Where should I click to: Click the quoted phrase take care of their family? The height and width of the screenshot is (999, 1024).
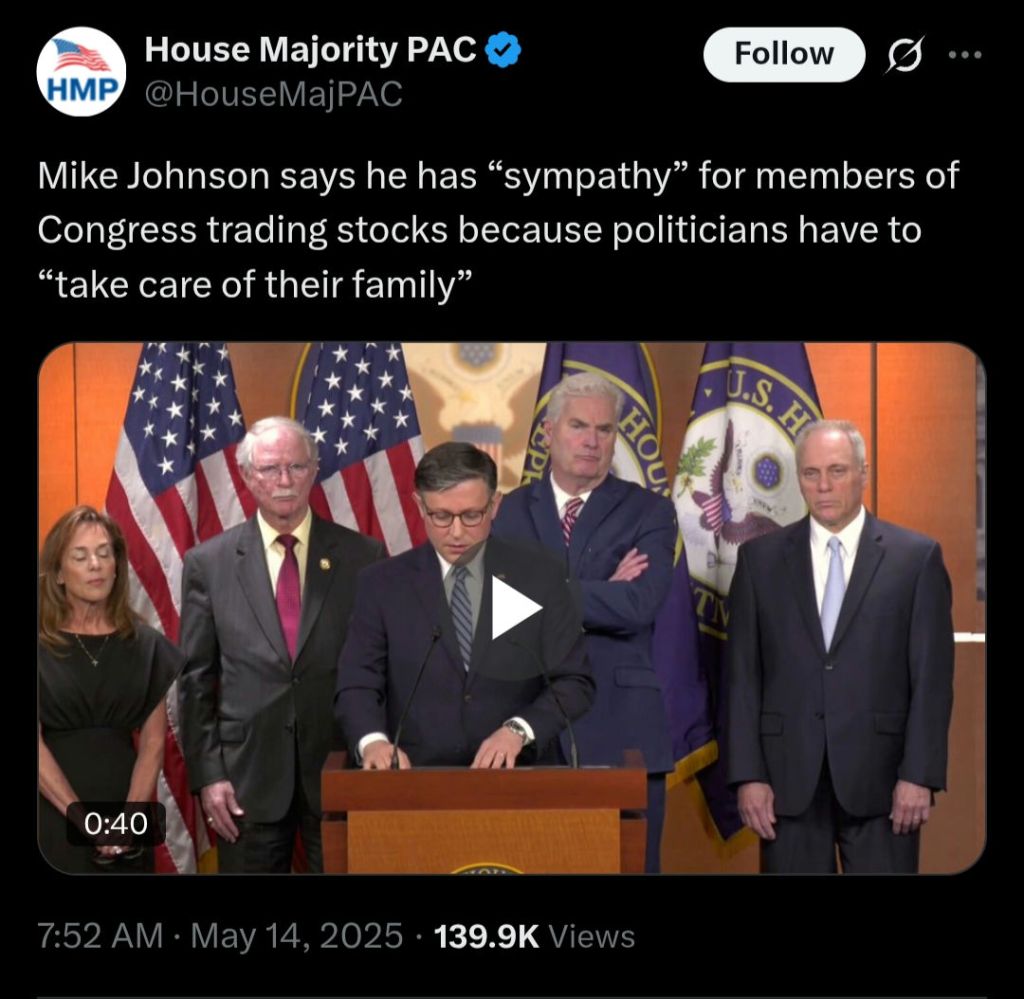click(254, 285)
